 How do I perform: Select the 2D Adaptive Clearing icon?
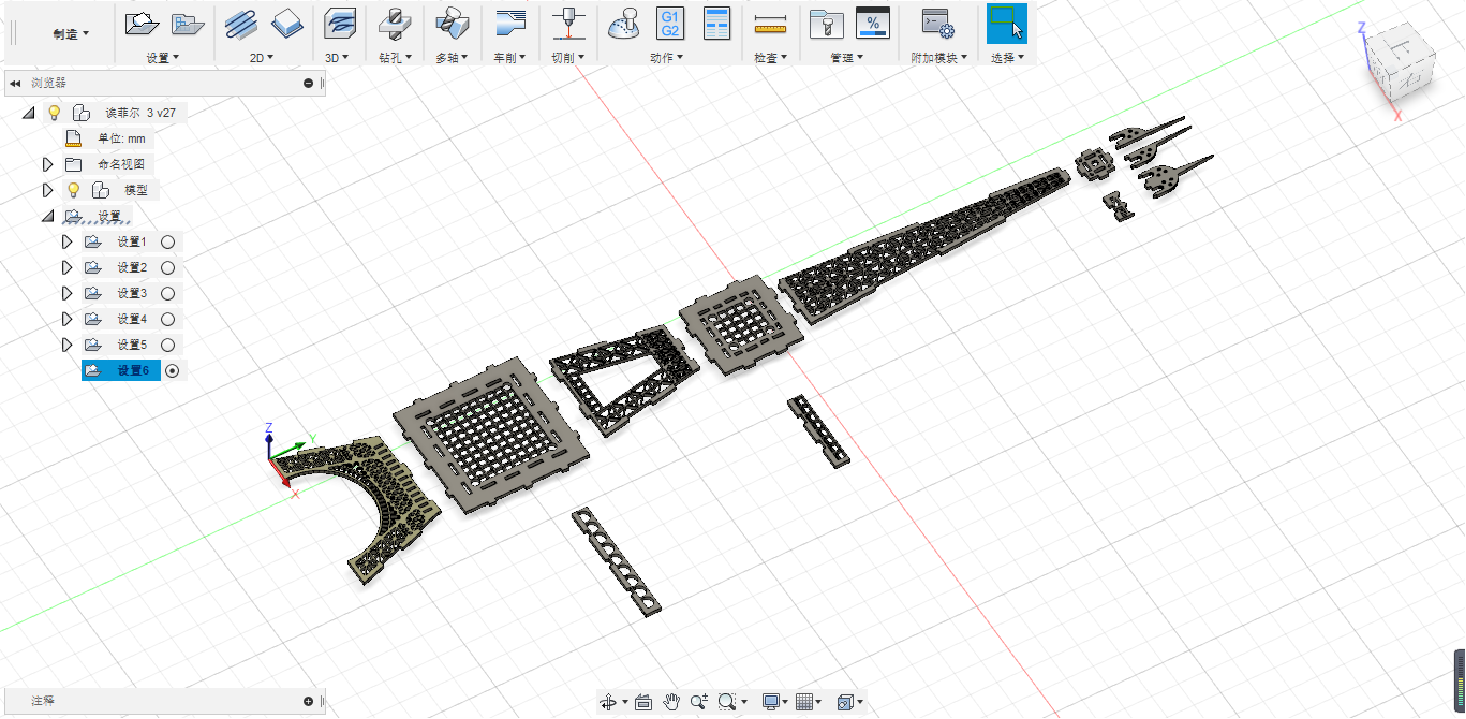point(240,22)
